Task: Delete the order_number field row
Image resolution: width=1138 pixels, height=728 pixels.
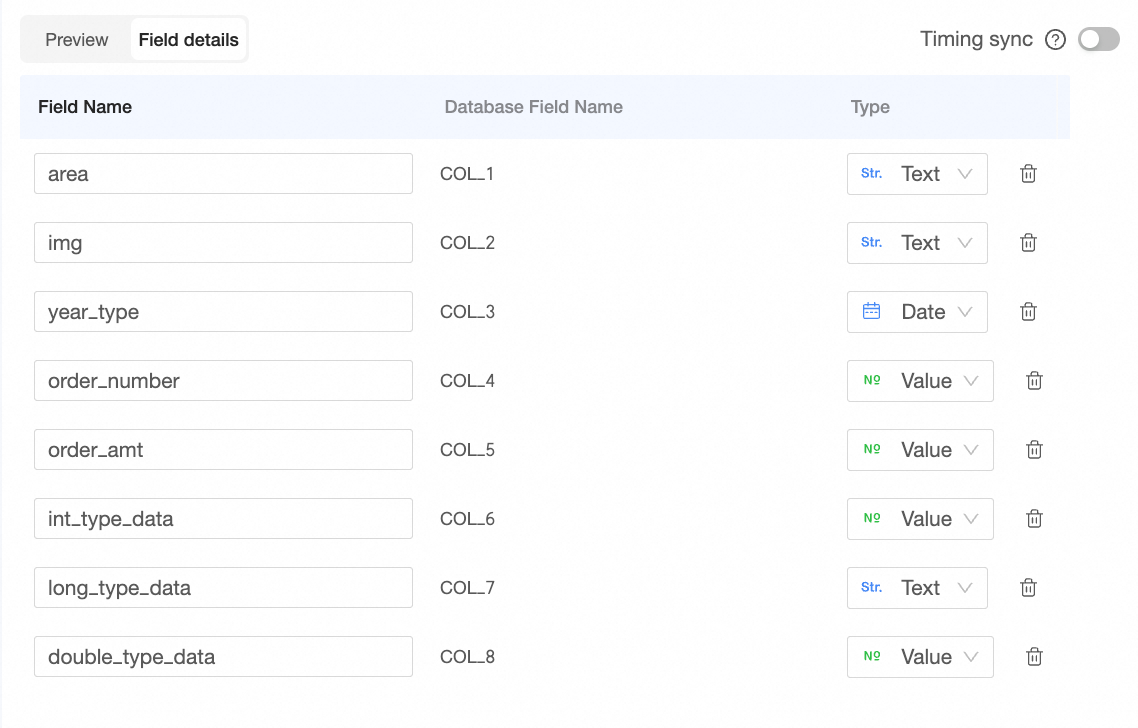Action: coord(1034,380)
